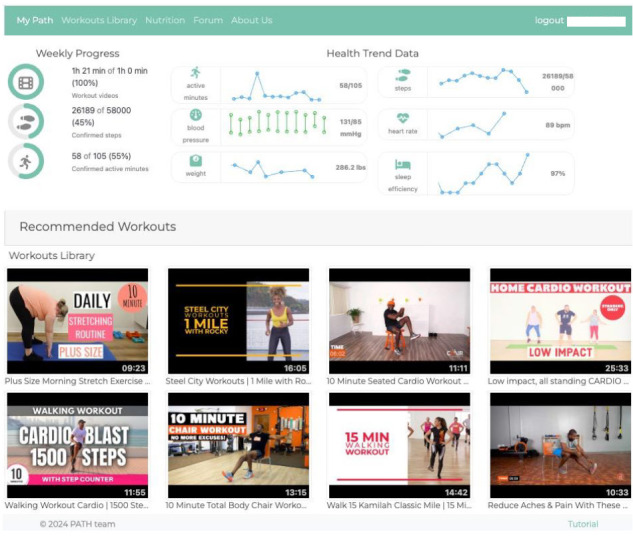Open the weight trend chart
This screenshot has height=540, width=633.
click(272, 169)
